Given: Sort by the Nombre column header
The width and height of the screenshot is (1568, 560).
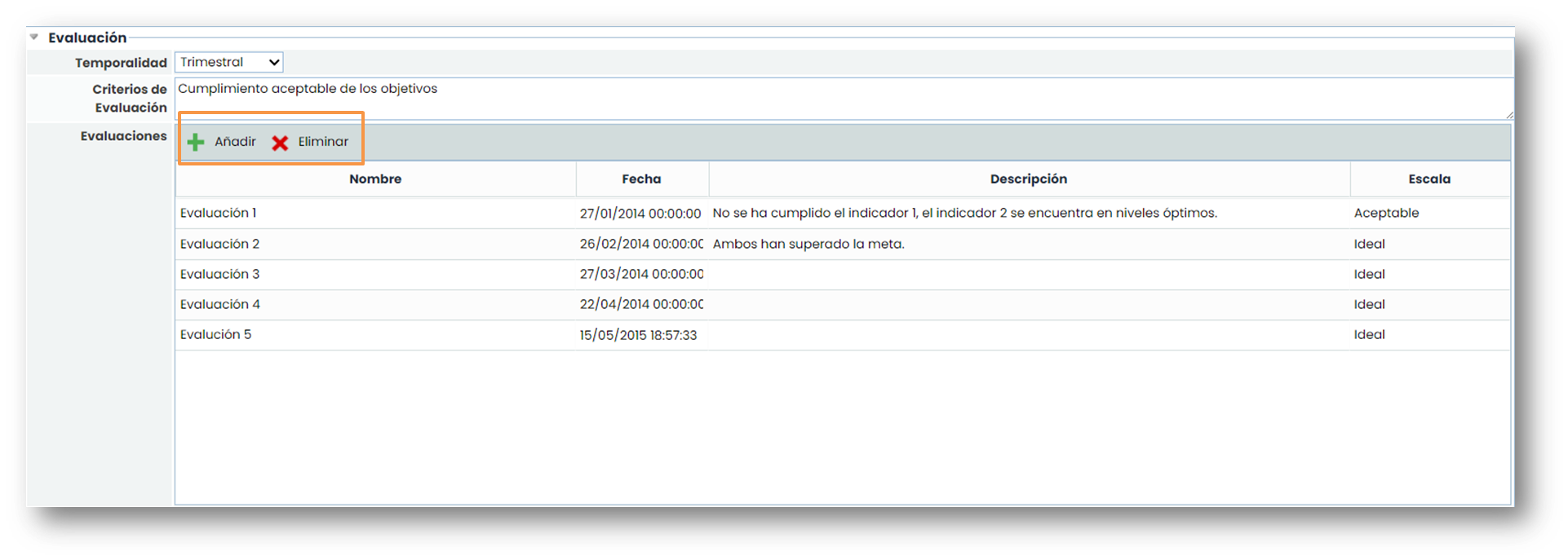Looking at the screenshot, I should [375, 179].
